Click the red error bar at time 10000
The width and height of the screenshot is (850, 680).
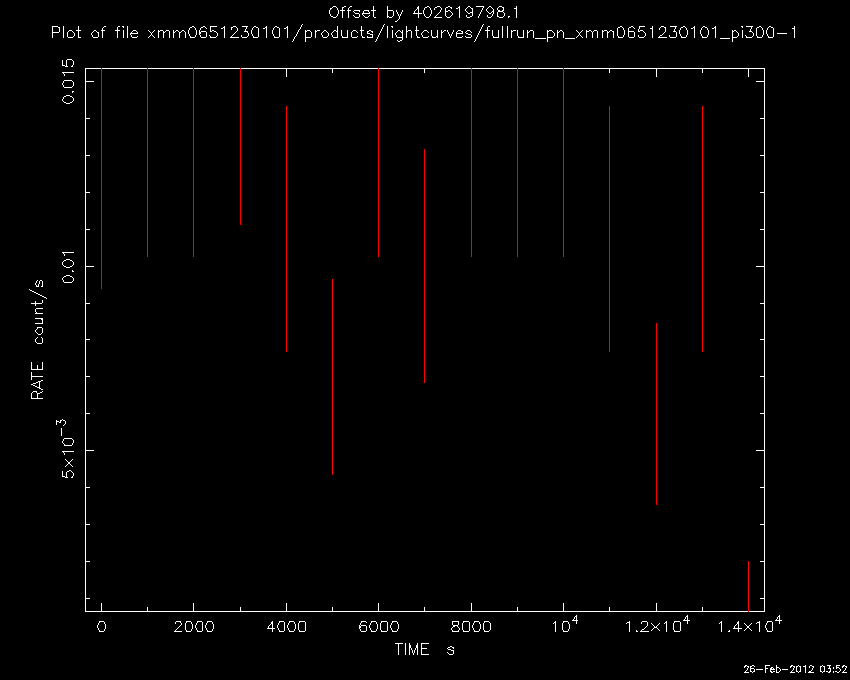[564, 163]
